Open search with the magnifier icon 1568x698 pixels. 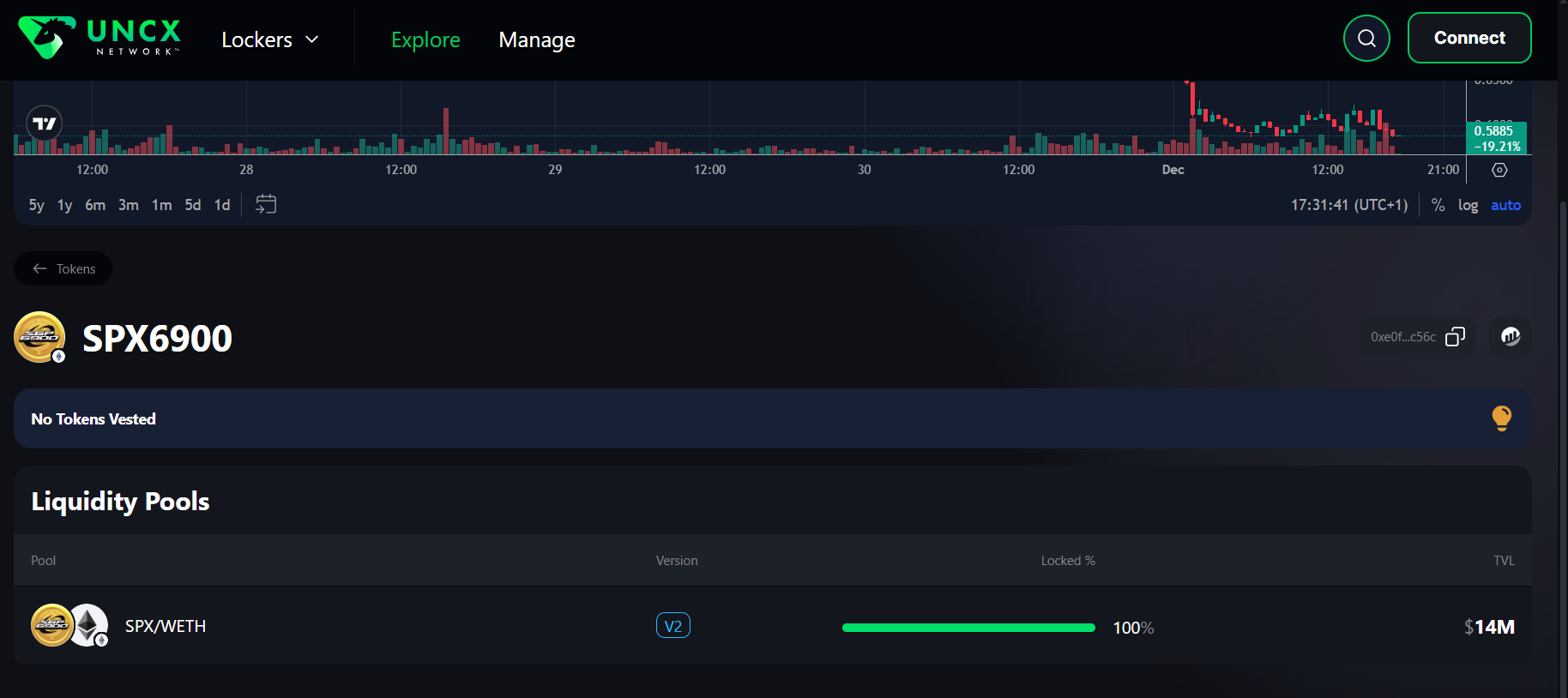(1366, 38)
